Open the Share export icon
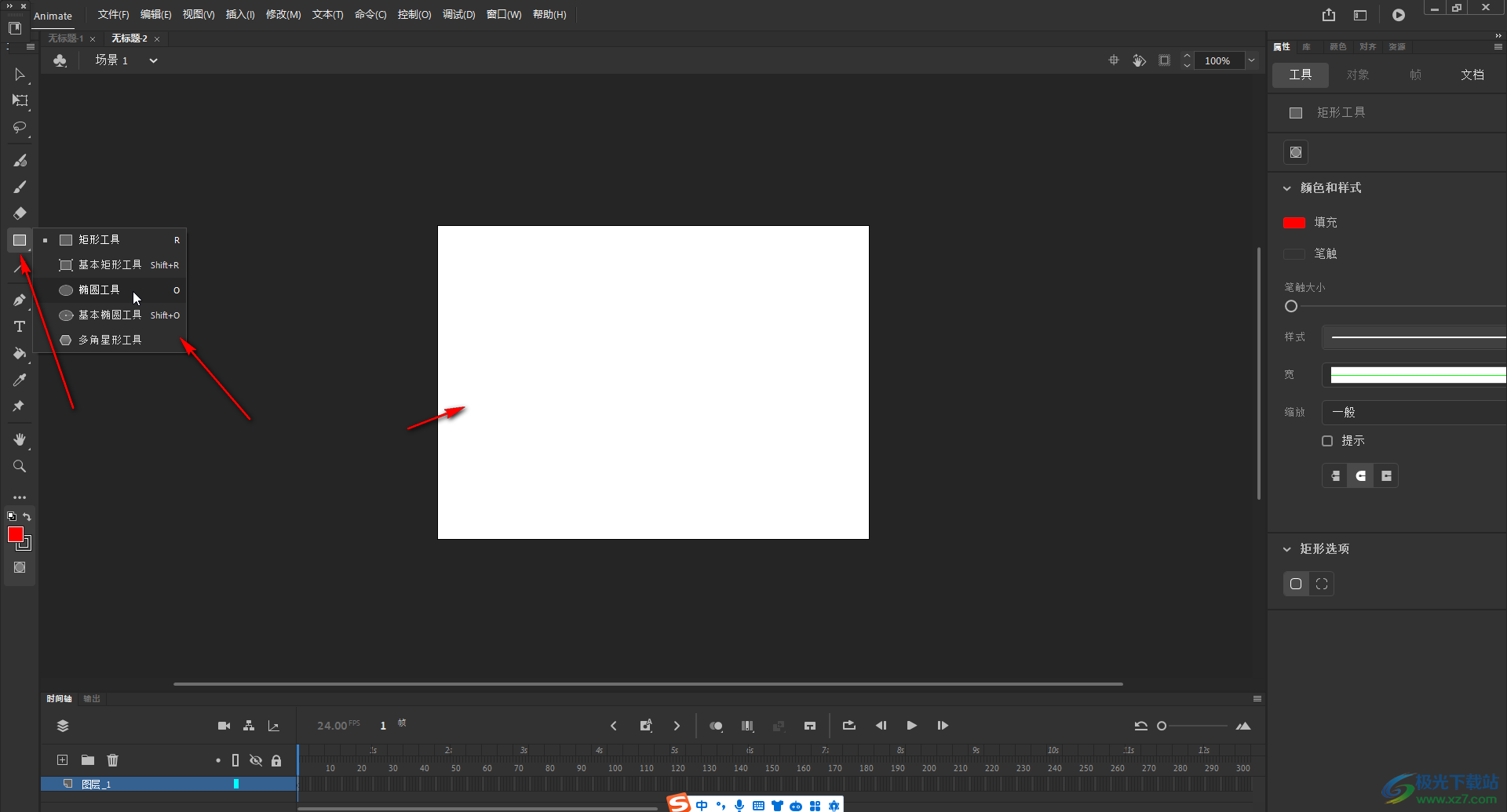Viewport: 1507px width, 812px height. 1328,15
